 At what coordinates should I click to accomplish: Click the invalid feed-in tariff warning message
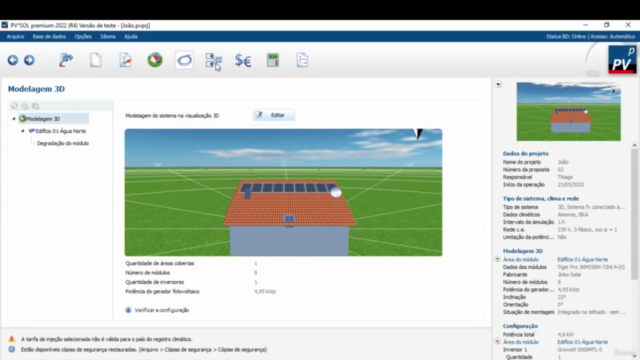[107, 339]
